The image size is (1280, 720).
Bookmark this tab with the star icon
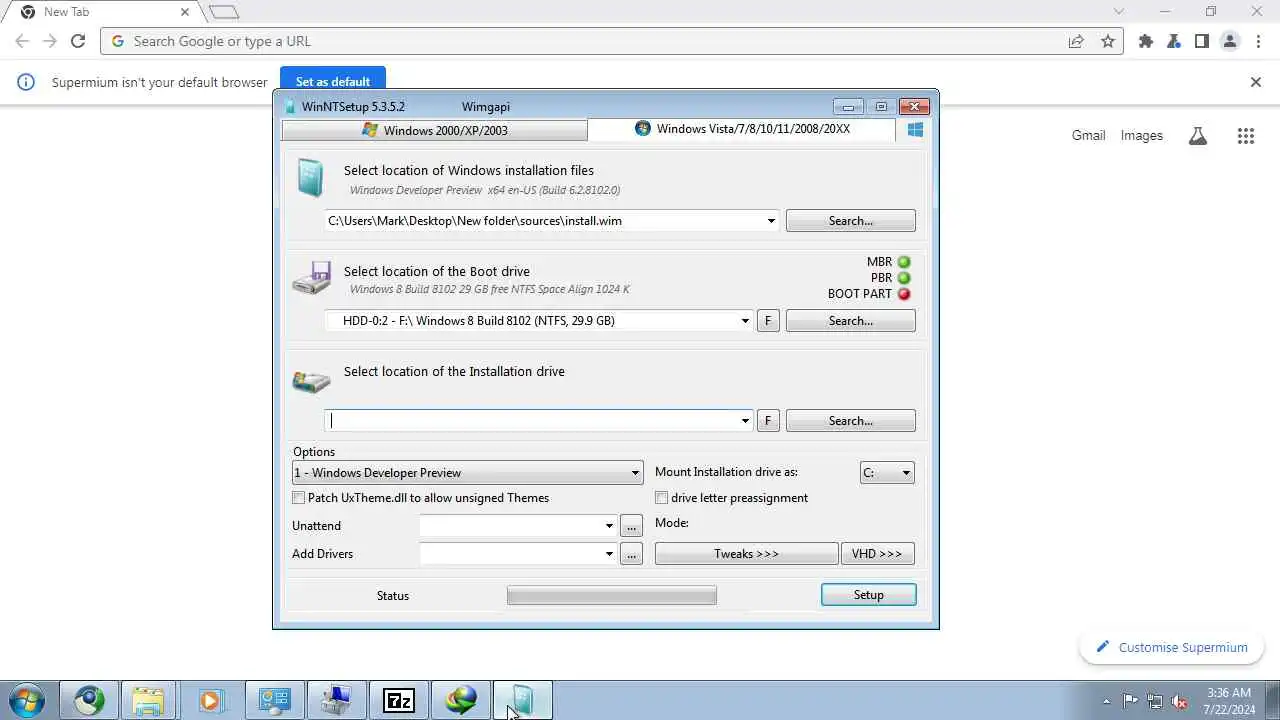(x=1108, y=41)
